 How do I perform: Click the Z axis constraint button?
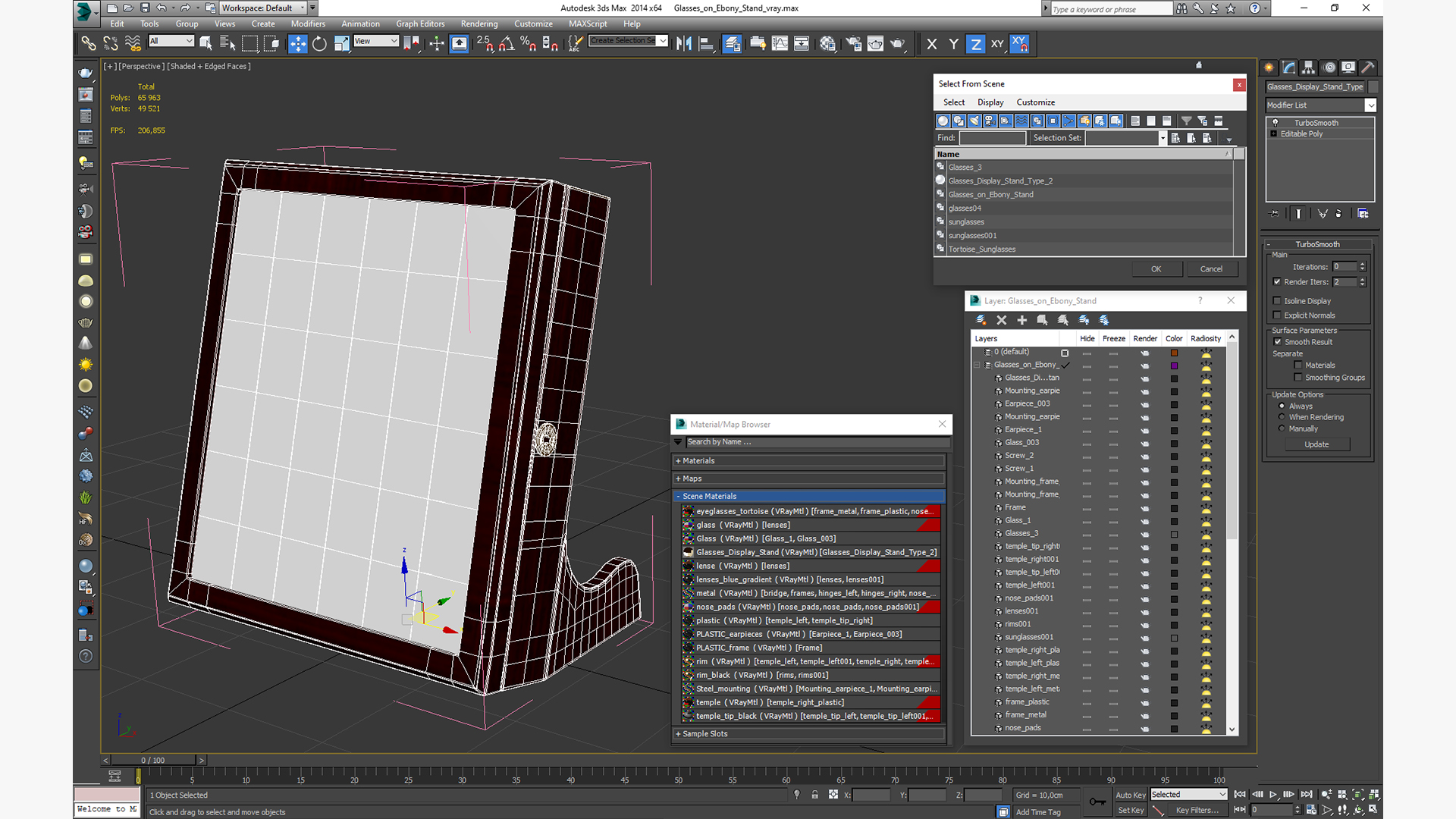(x=975, y=44)
